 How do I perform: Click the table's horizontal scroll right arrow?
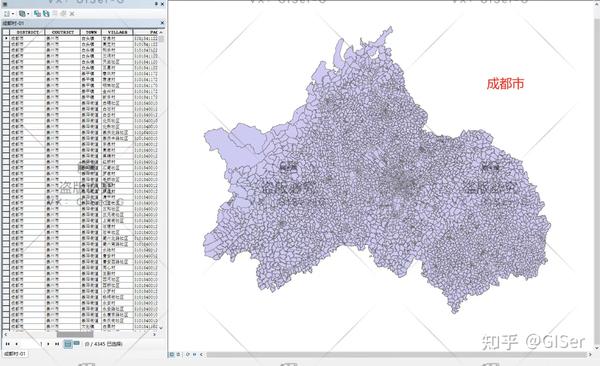pos(155,334)
